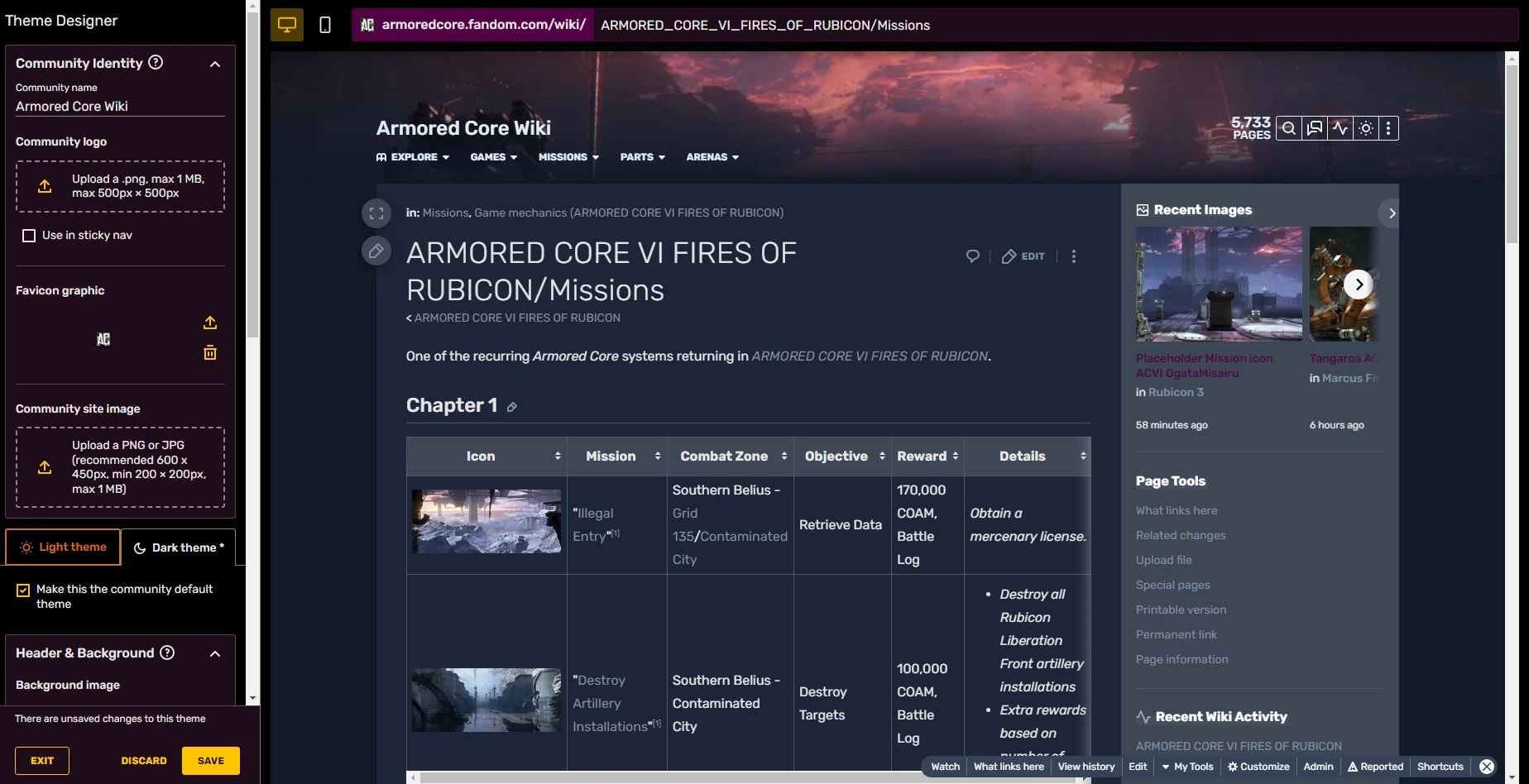This screenshot has height=784, width=1529.
Task: Expand the Header & Background section
Action: (x=215, y=653)
